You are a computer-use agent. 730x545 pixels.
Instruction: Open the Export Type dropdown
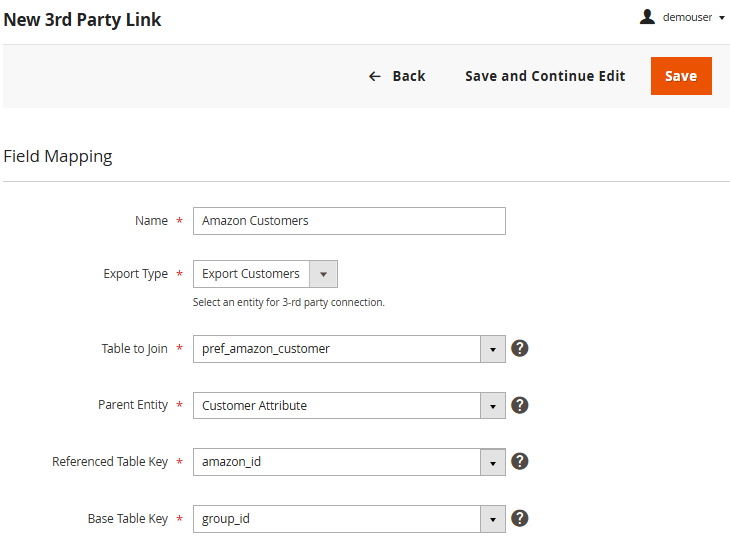[x=265, y=274]
